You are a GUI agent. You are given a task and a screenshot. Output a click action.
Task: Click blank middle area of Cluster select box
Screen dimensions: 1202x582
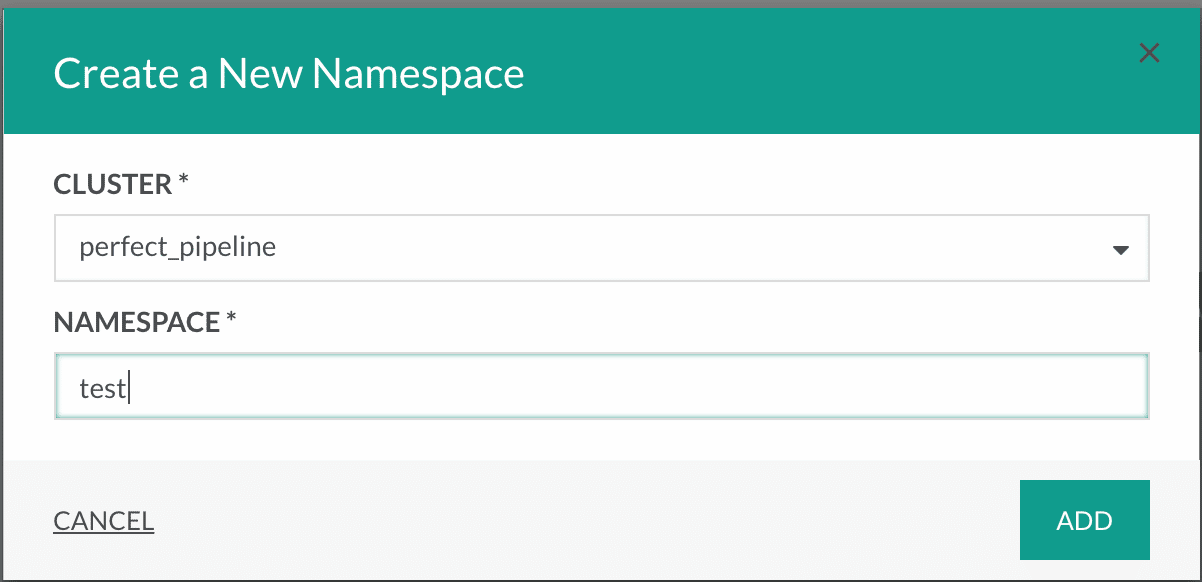690,247
